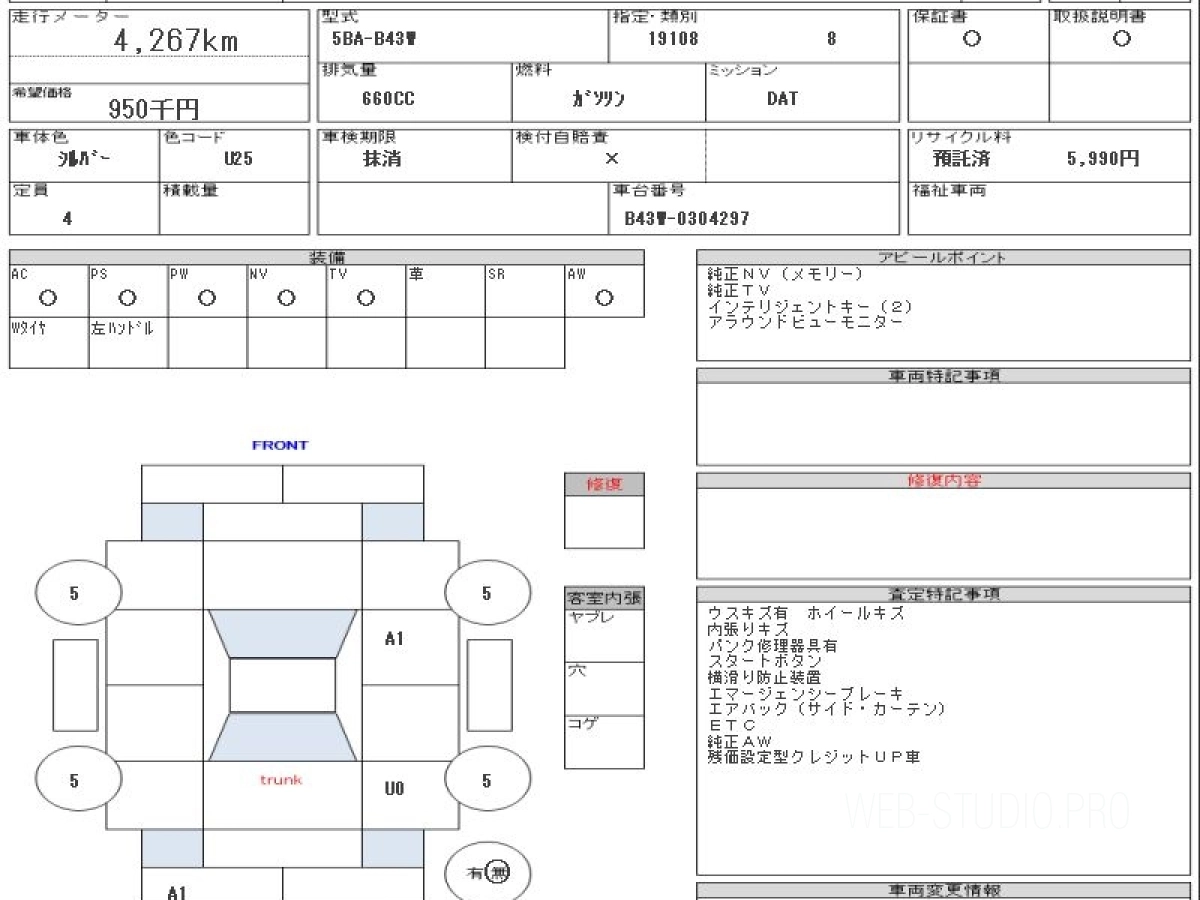Click the AC equipment circle mark
Viewport: 1200px width, 900px height.
(x=47, y=298)
